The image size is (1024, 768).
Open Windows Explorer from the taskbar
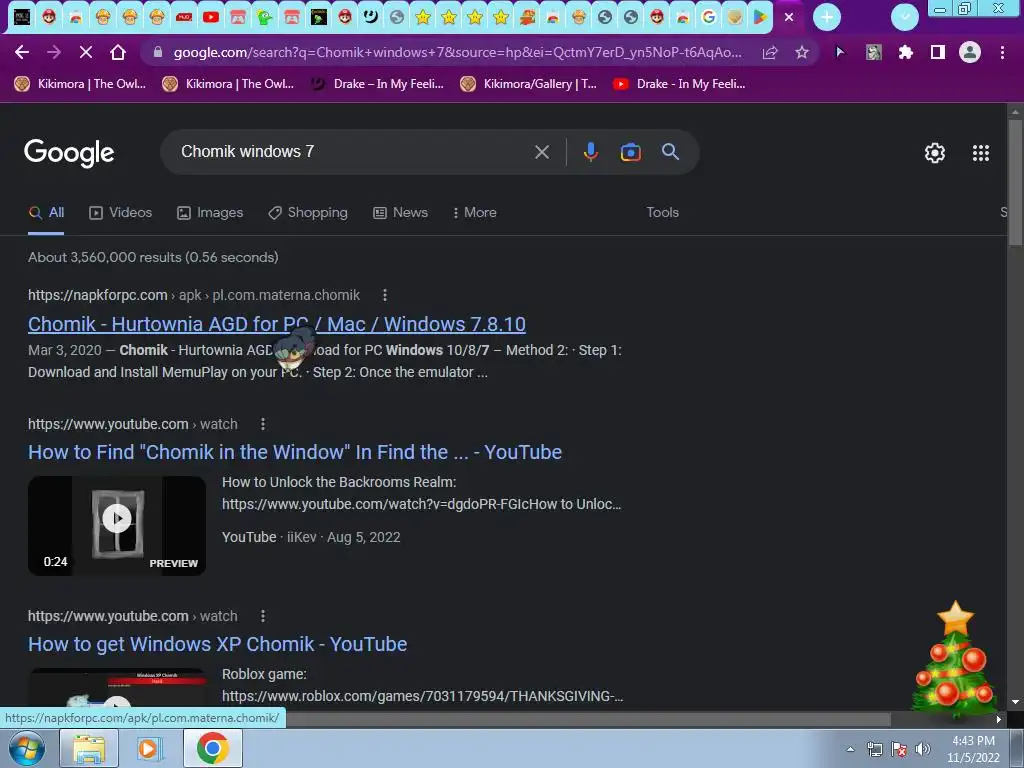click(x=89, y=748)
